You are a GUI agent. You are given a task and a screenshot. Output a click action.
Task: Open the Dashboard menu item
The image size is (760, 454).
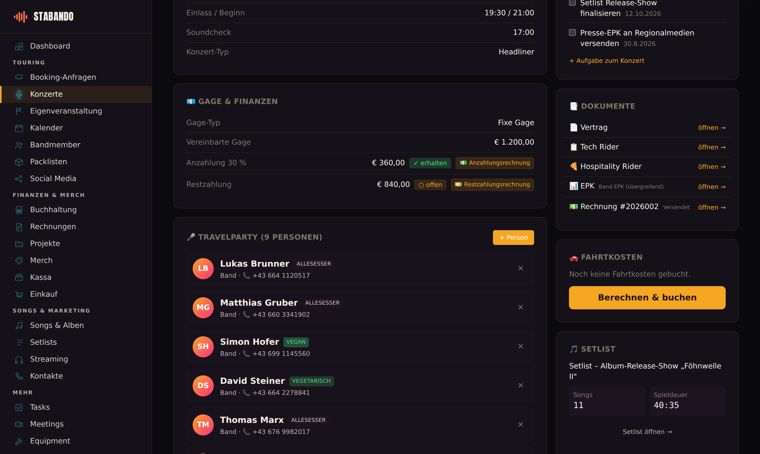[76, 46]
